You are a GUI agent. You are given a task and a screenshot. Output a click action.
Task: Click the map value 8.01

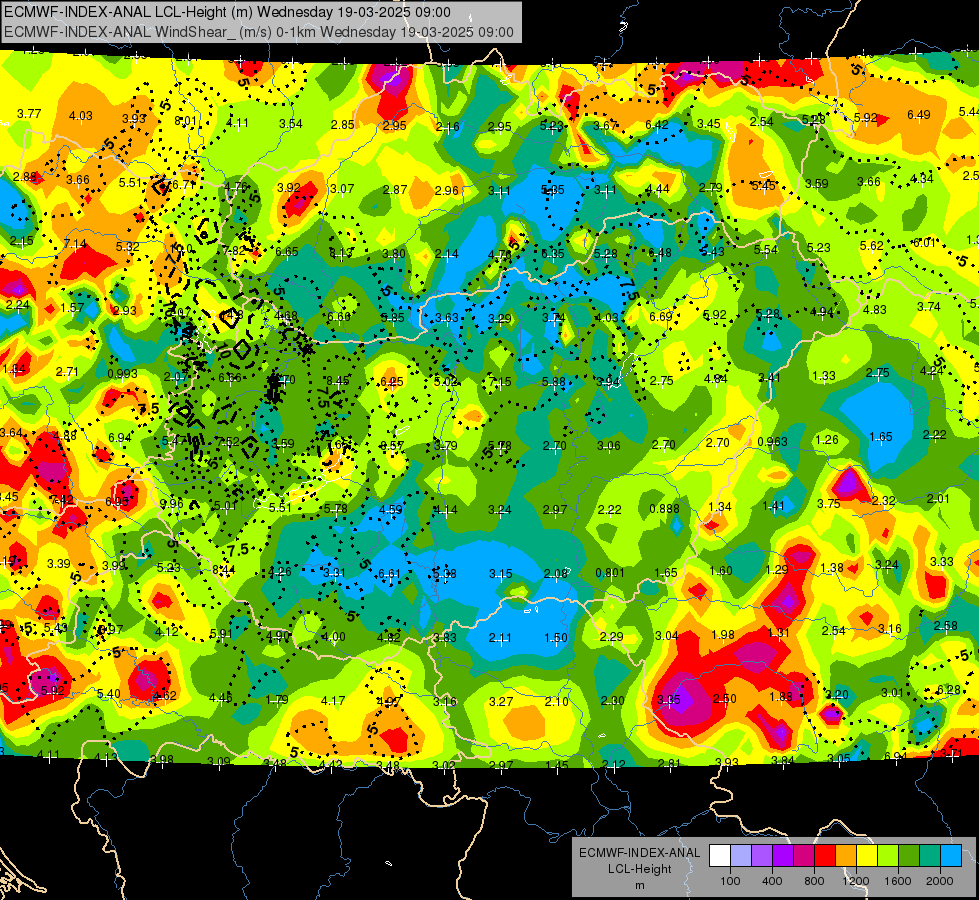(x=185, y=121)
